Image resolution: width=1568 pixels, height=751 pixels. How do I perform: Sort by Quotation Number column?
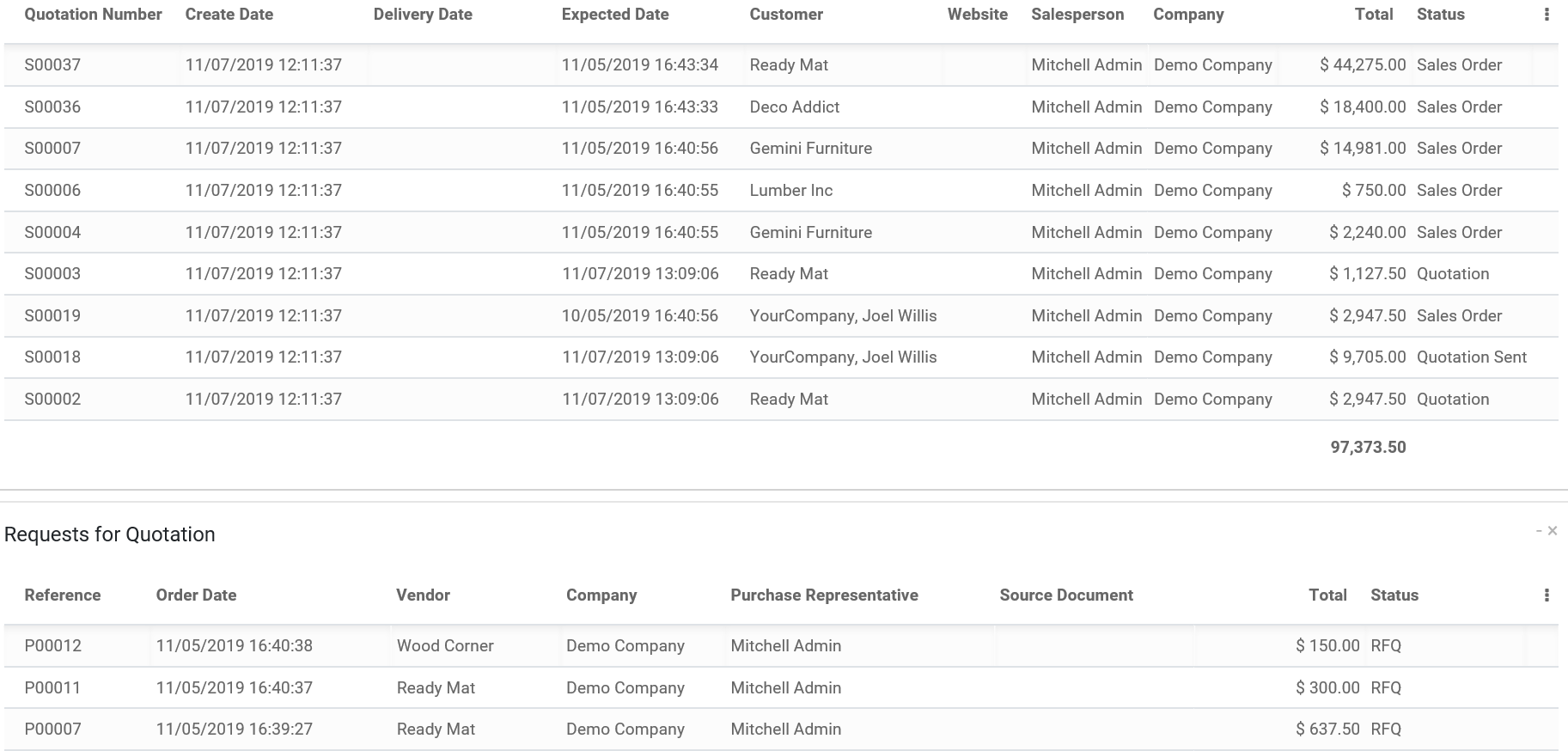pyautogui.click(x=93, y=15)
